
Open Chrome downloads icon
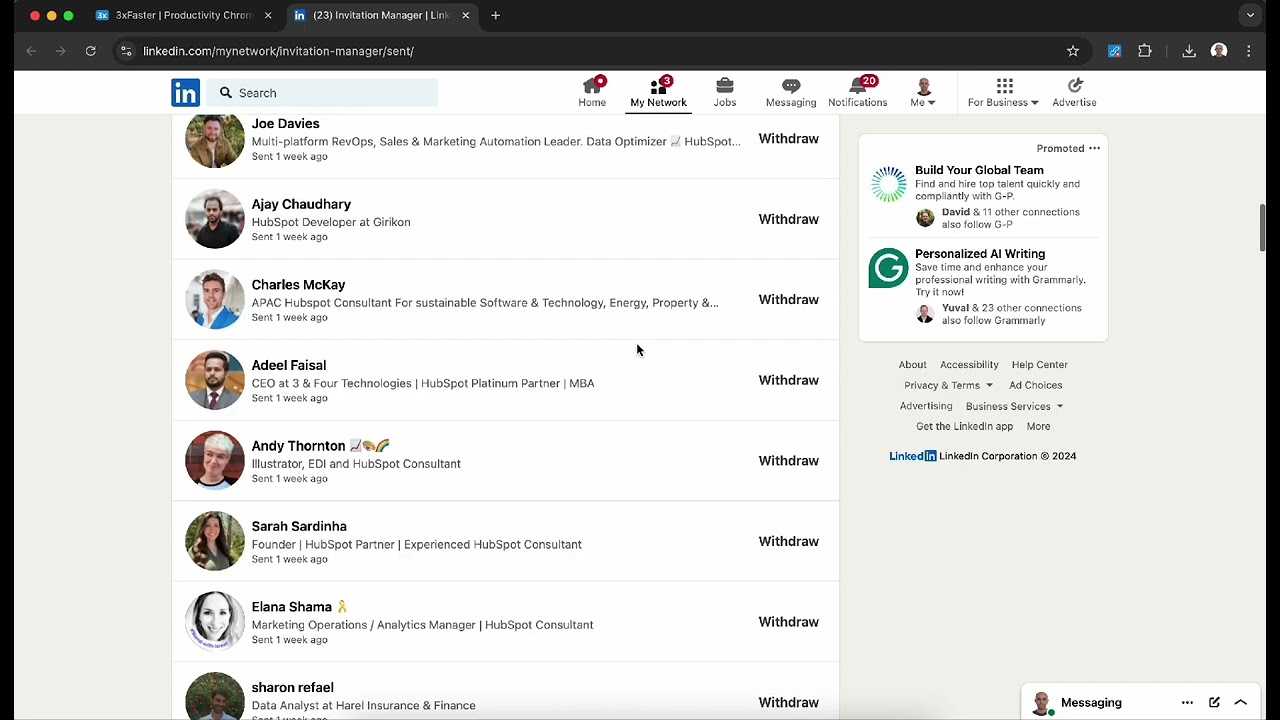point(1189,51)
